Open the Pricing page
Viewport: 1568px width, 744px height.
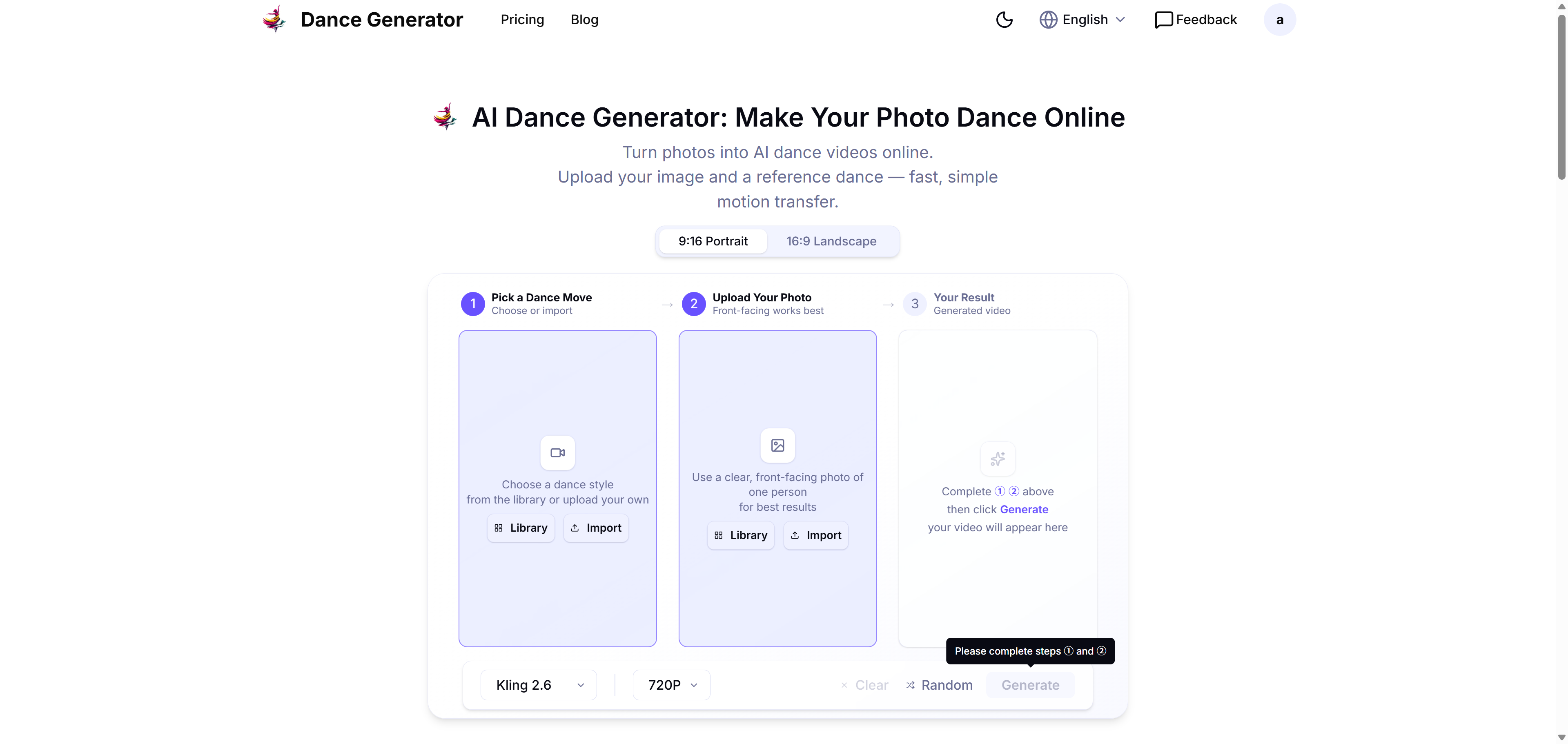click(x=522, y=19)
